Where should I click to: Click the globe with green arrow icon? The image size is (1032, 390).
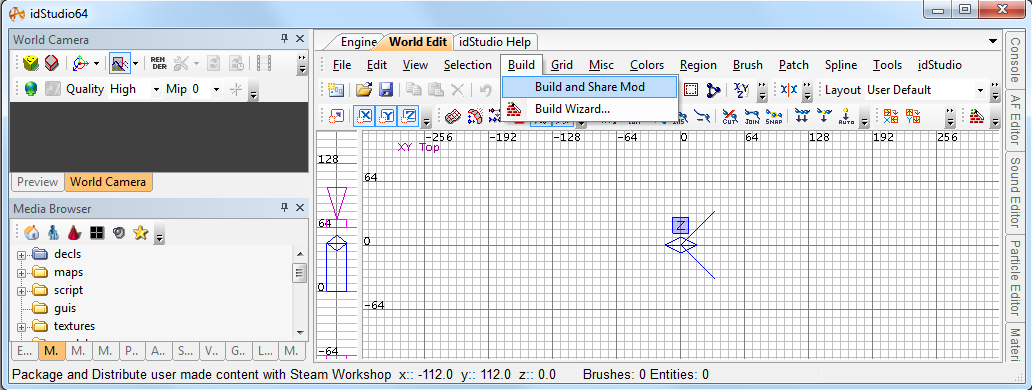pyautogui.click(x=30, y=88)
